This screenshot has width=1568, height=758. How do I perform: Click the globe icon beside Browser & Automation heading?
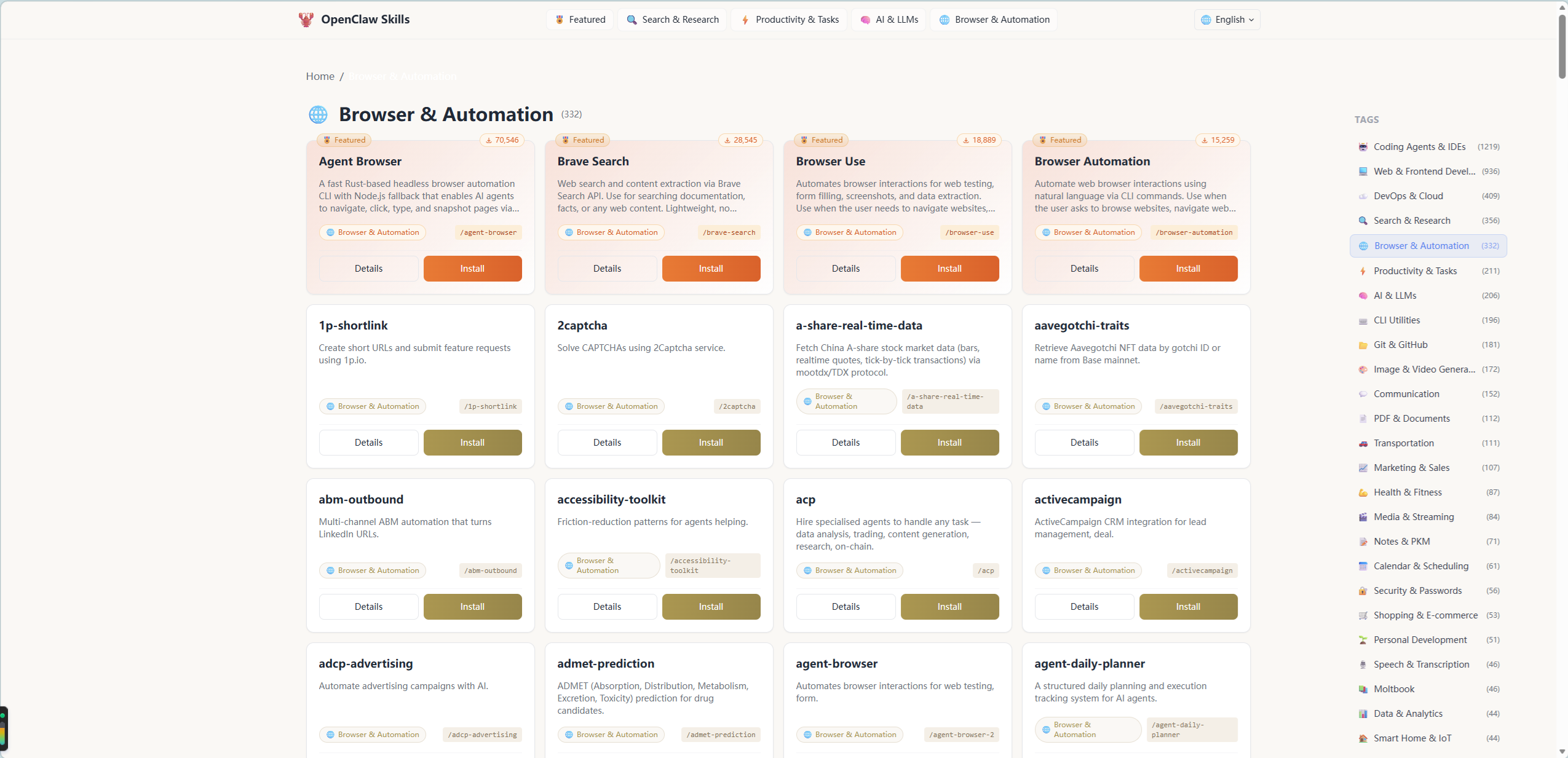[318, 114]
